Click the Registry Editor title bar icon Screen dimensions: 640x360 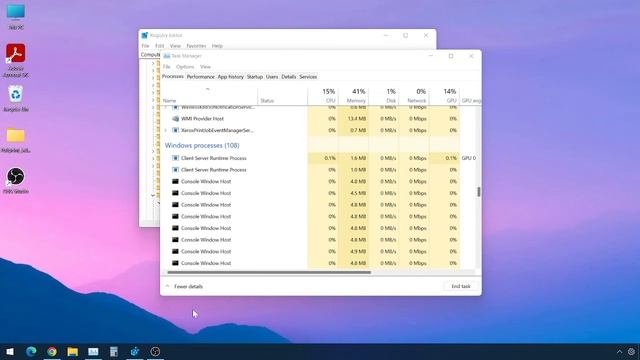point(144,36)
